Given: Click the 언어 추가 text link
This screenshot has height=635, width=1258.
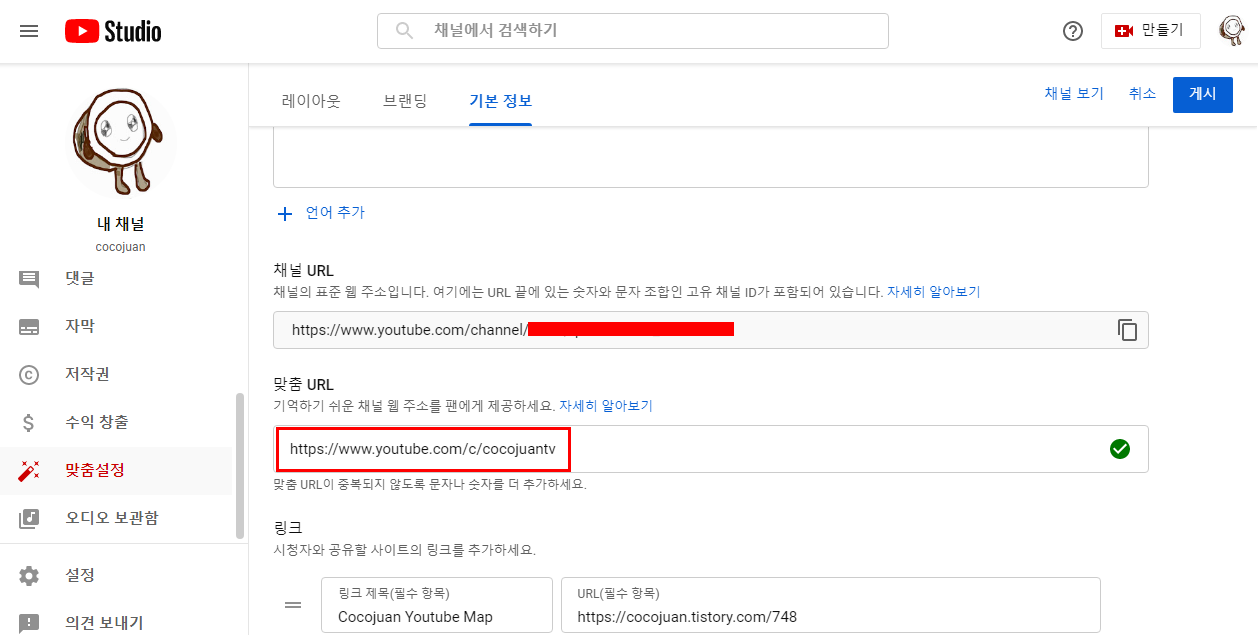Looking at the screenshot, I should [335, 212].
